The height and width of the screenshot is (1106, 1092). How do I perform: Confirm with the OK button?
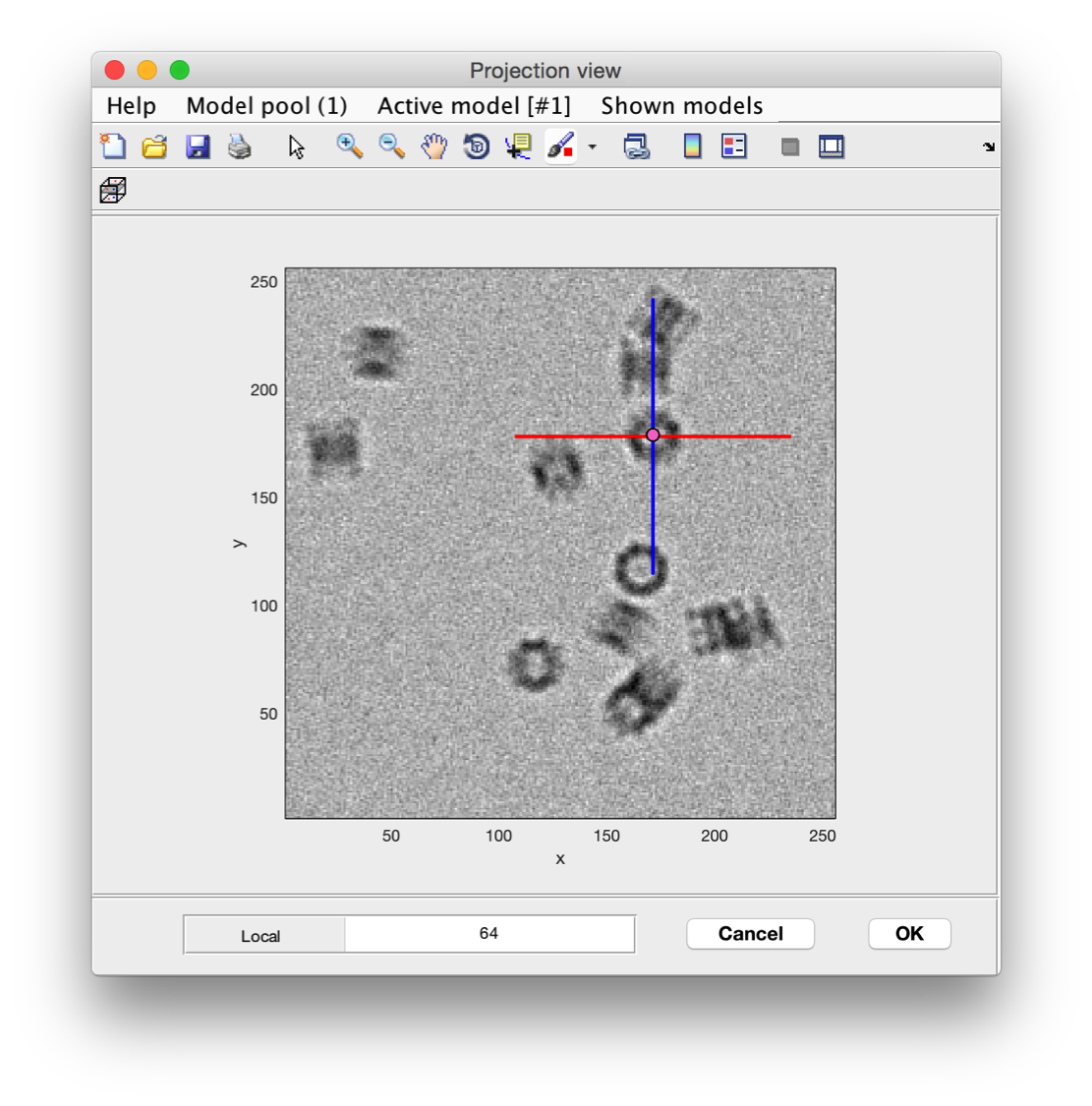[909, 934]
